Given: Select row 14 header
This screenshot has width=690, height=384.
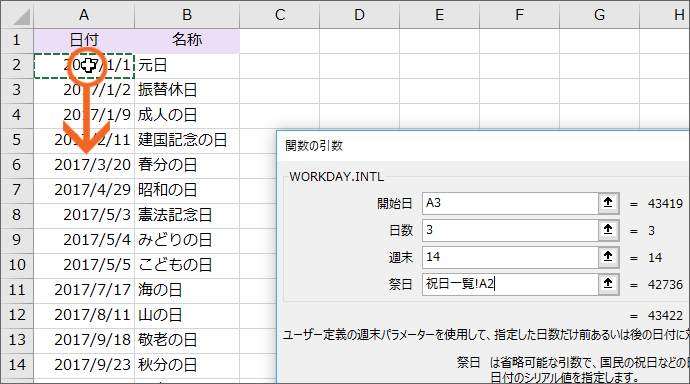Looking at the screenshot, I should pyautogui.click(x=17, y=365).
